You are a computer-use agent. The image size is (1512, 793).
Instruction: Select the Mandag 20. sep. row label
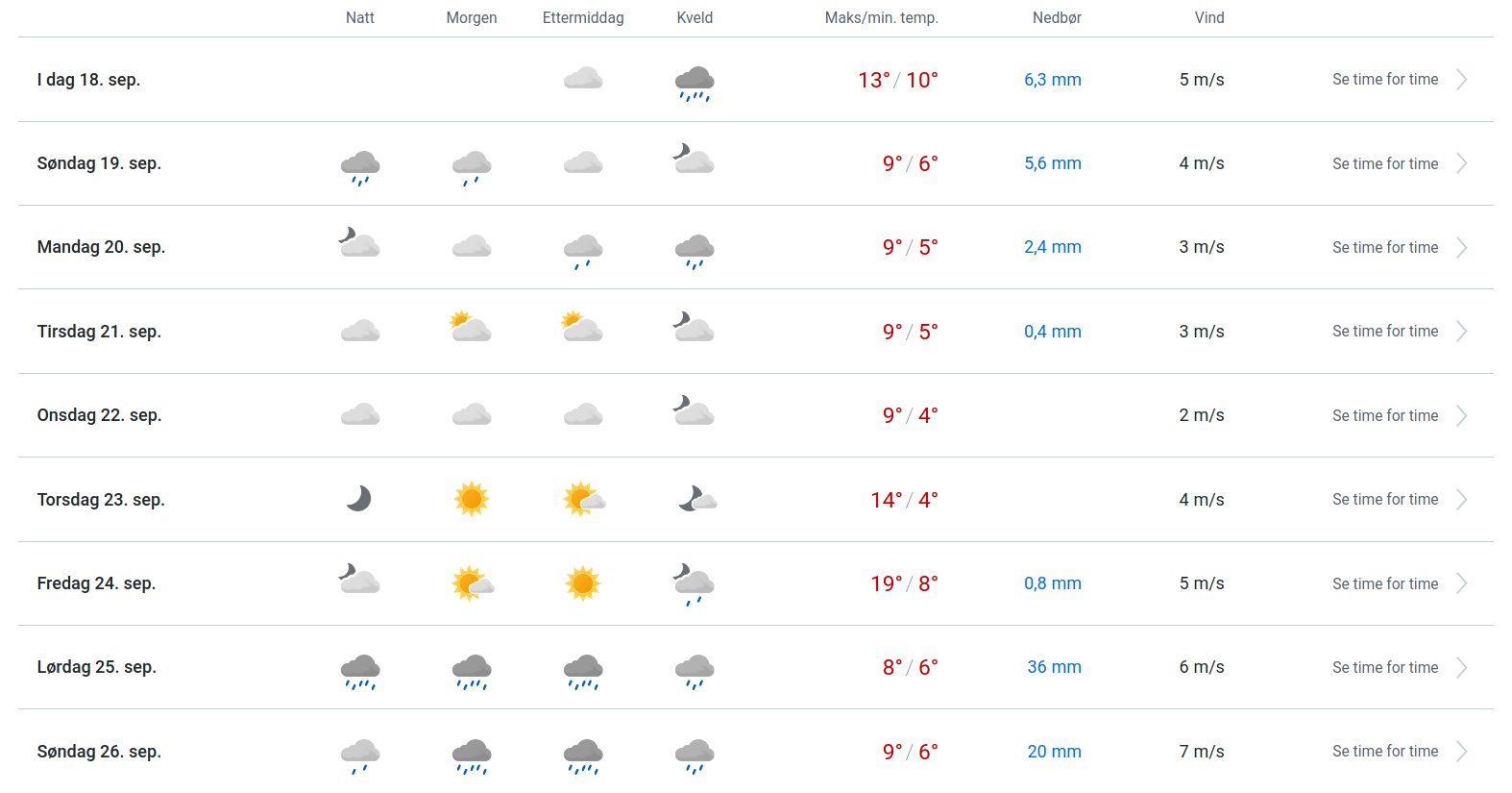pyautogui.click(x=101, y=247)
